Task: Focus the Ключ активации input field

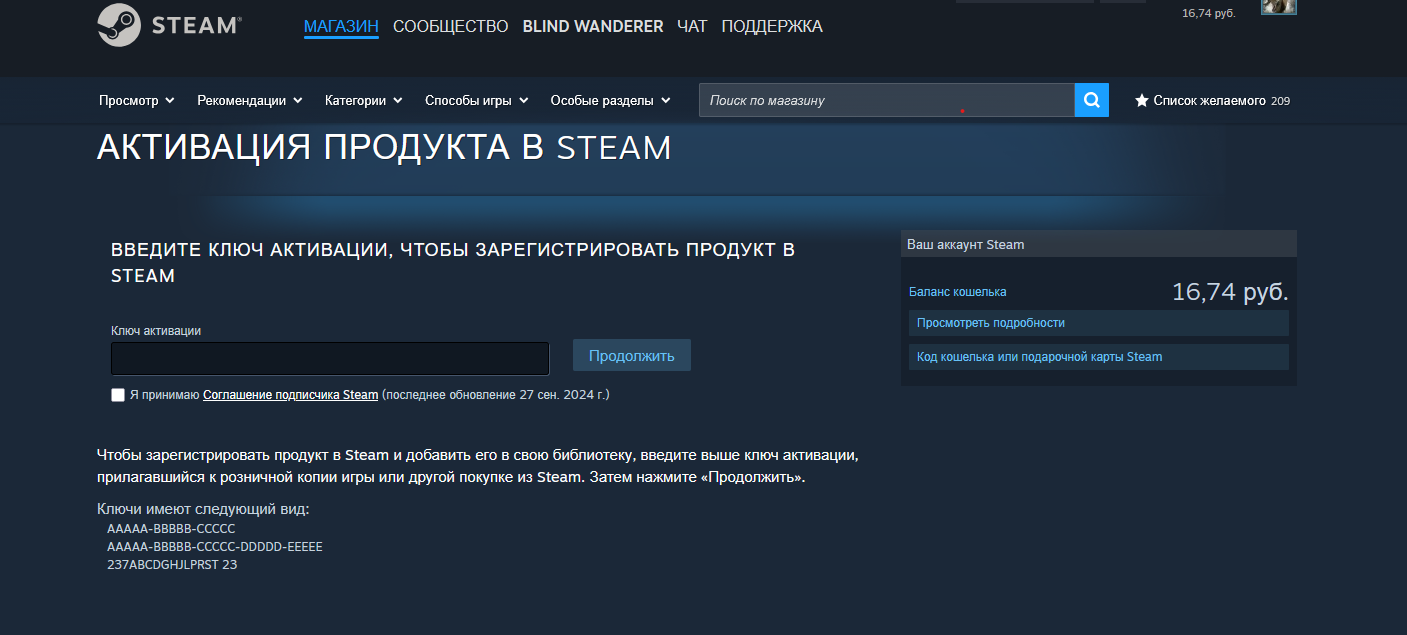Action: (330, 358)
